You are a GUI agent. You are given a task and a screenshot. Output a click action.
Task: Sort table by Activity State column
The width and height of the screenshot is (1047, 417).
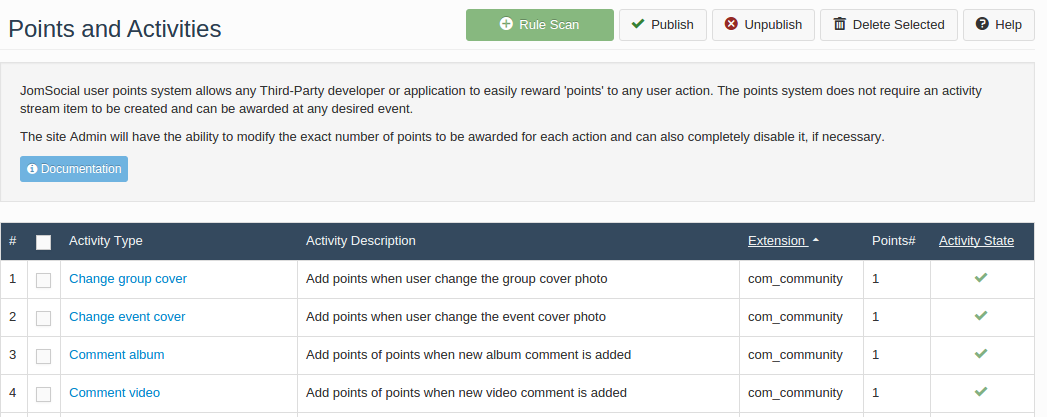pos(976,241)
